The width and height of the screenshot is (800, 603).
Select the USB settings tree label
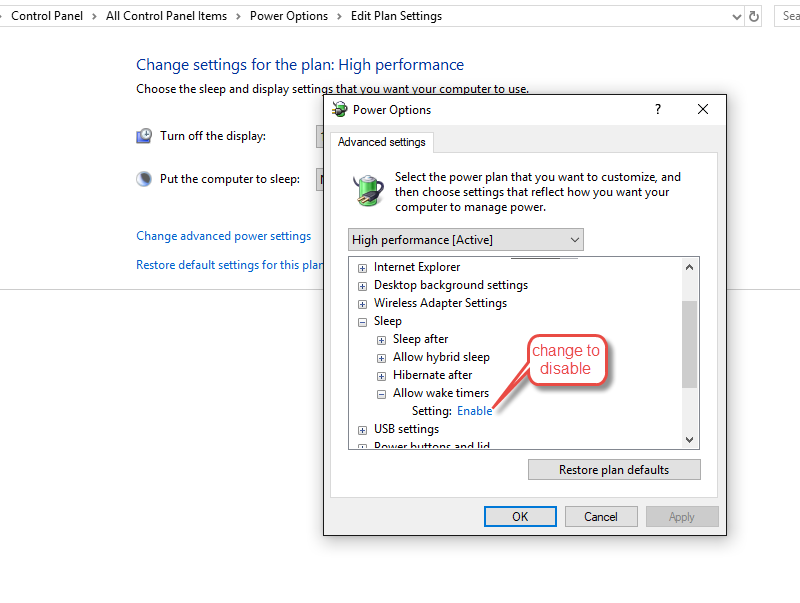(x=406, y=429)
